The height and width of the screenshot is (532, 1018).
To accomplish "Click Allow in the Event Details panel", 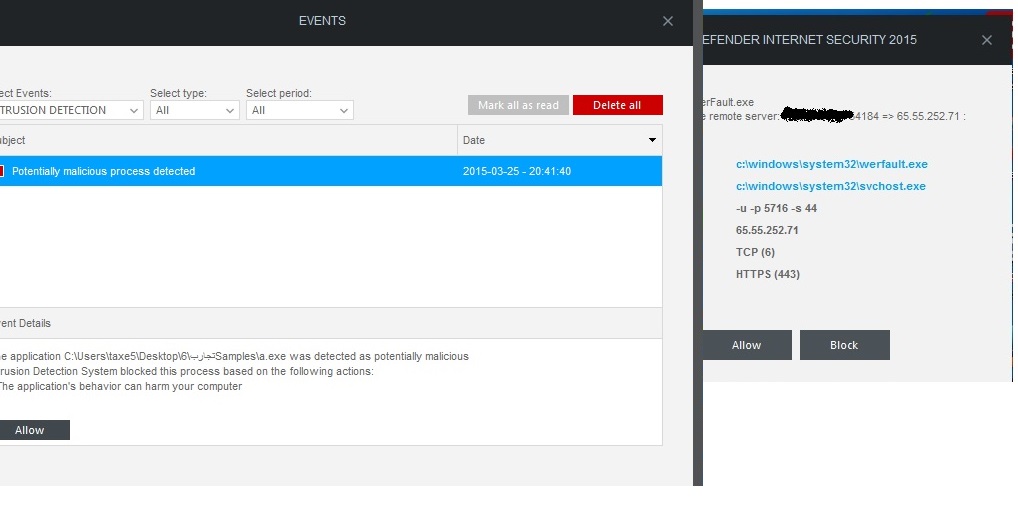I will point(34,430).
